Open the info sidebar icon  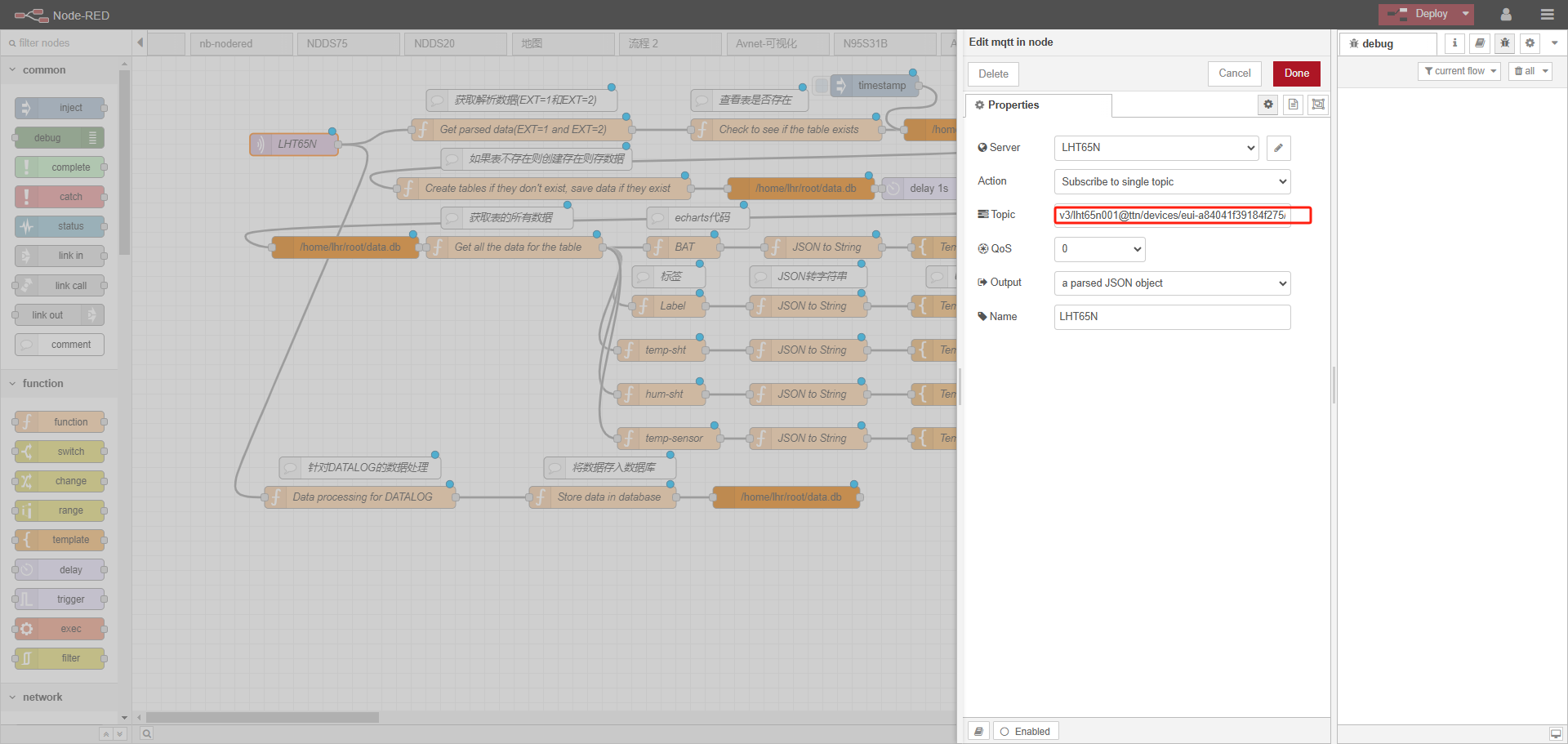pos(1454,43)
